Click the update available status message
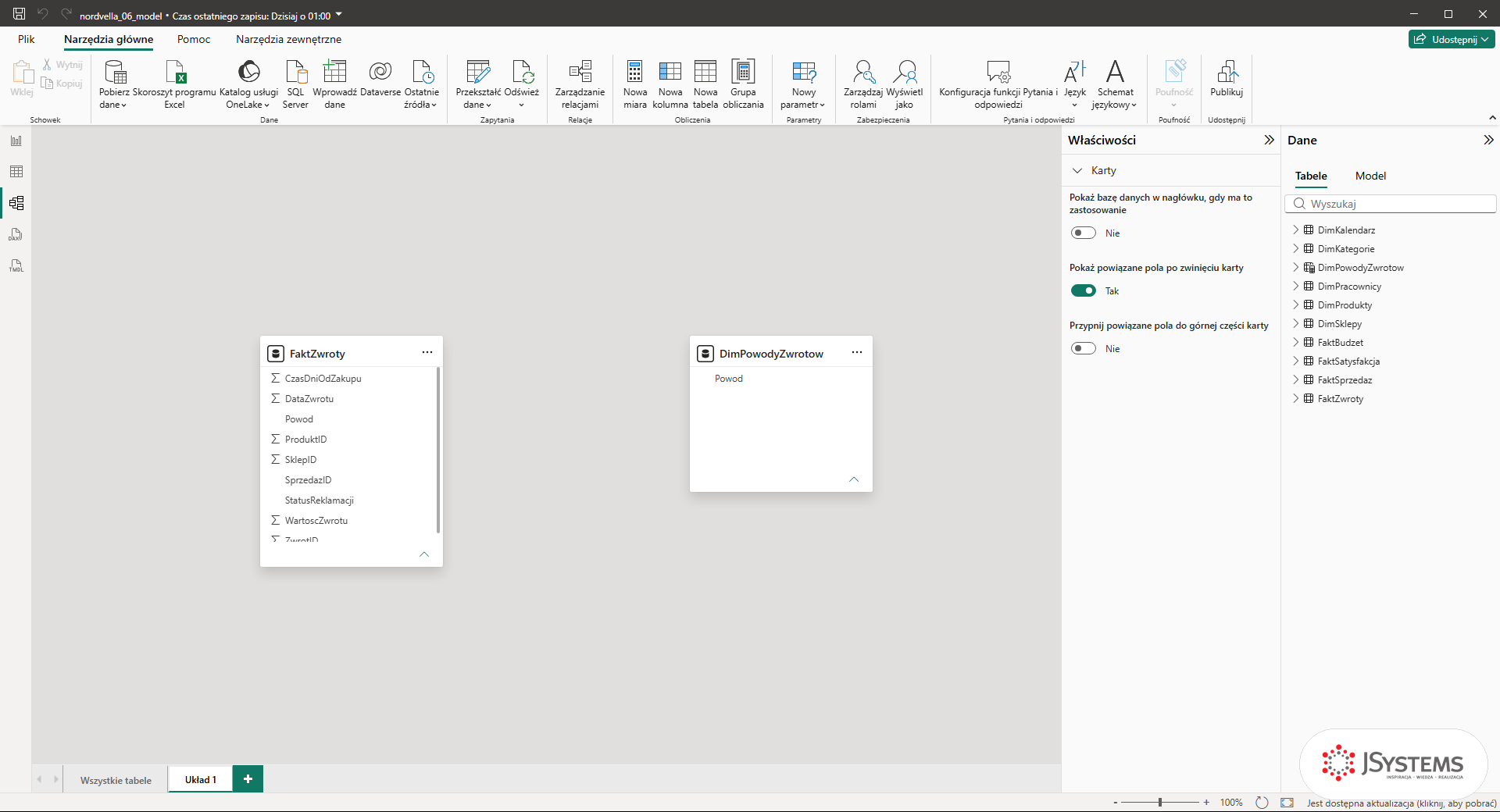The image size is (1500, 812). [1402, 803]
